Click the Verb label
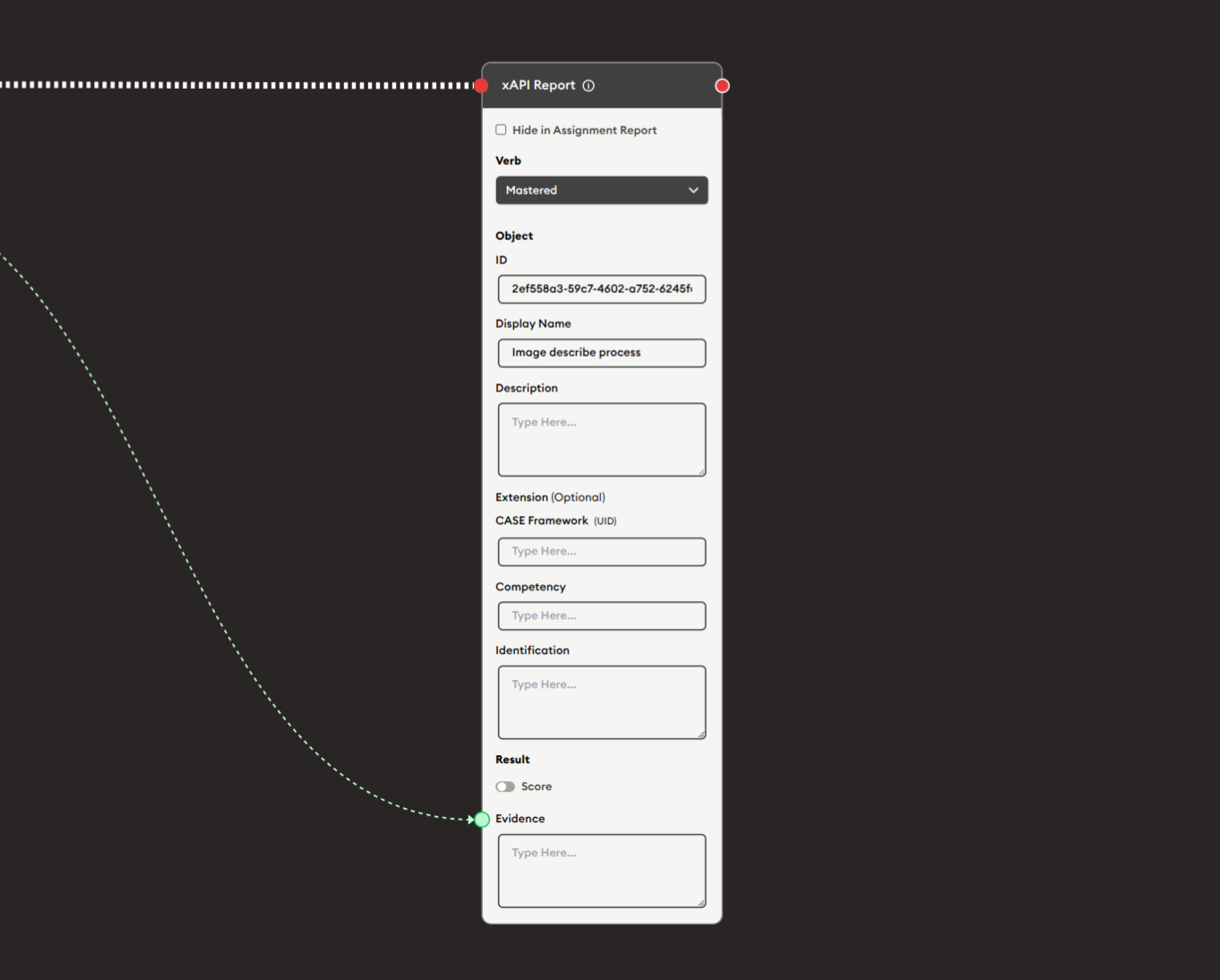Image resolution: width=1220 pixels, height=980 pixels. [x=508, y=160]
